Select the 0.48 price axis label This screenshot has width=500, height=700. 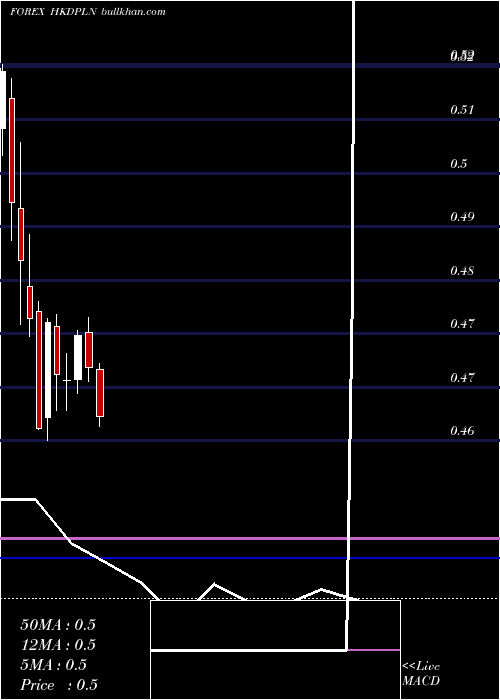[x=462, y=271]
